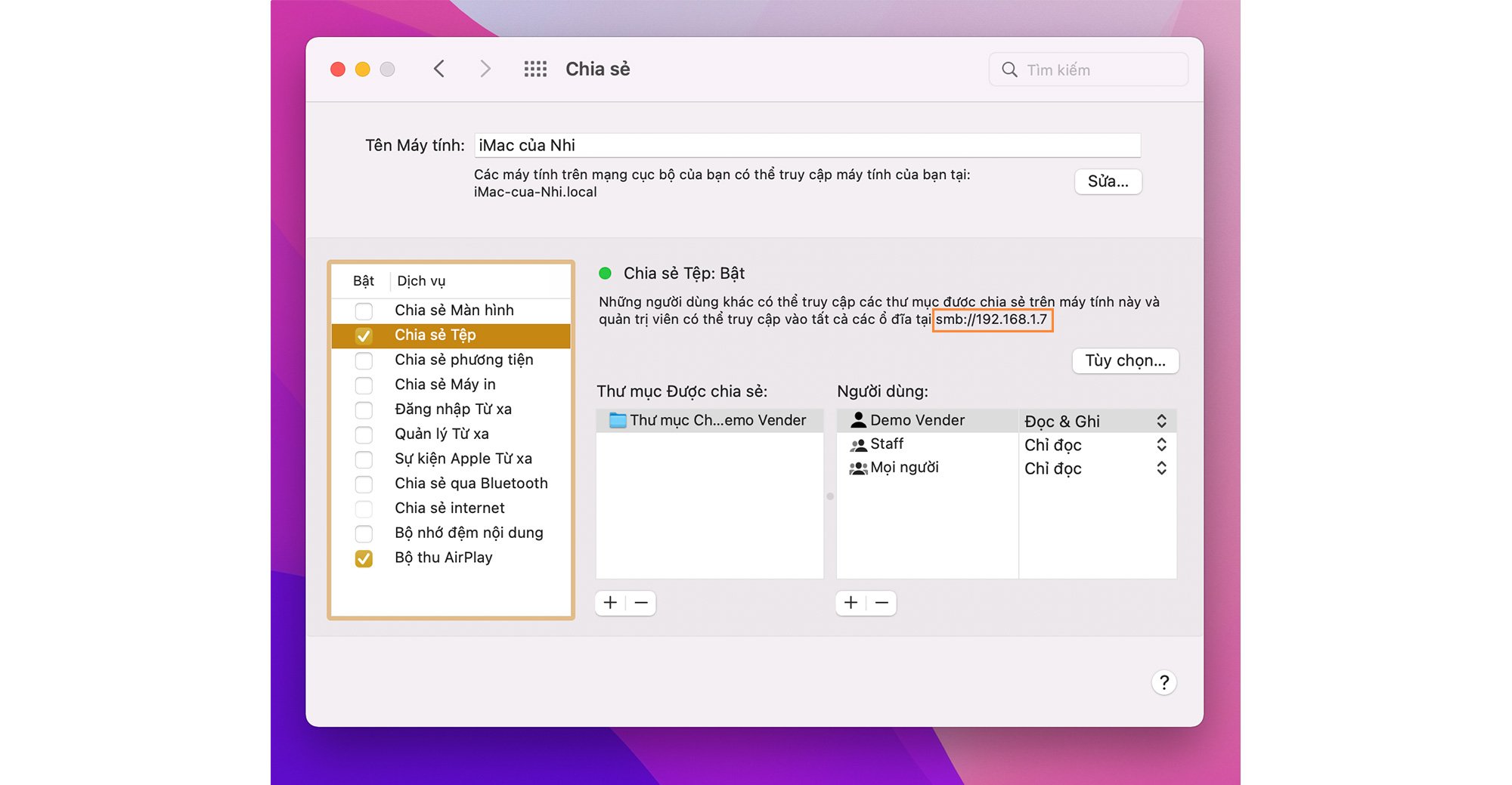Close the Chia sẻ window
This screenshot has width=1512, height=785.
[x=338, y=70]
